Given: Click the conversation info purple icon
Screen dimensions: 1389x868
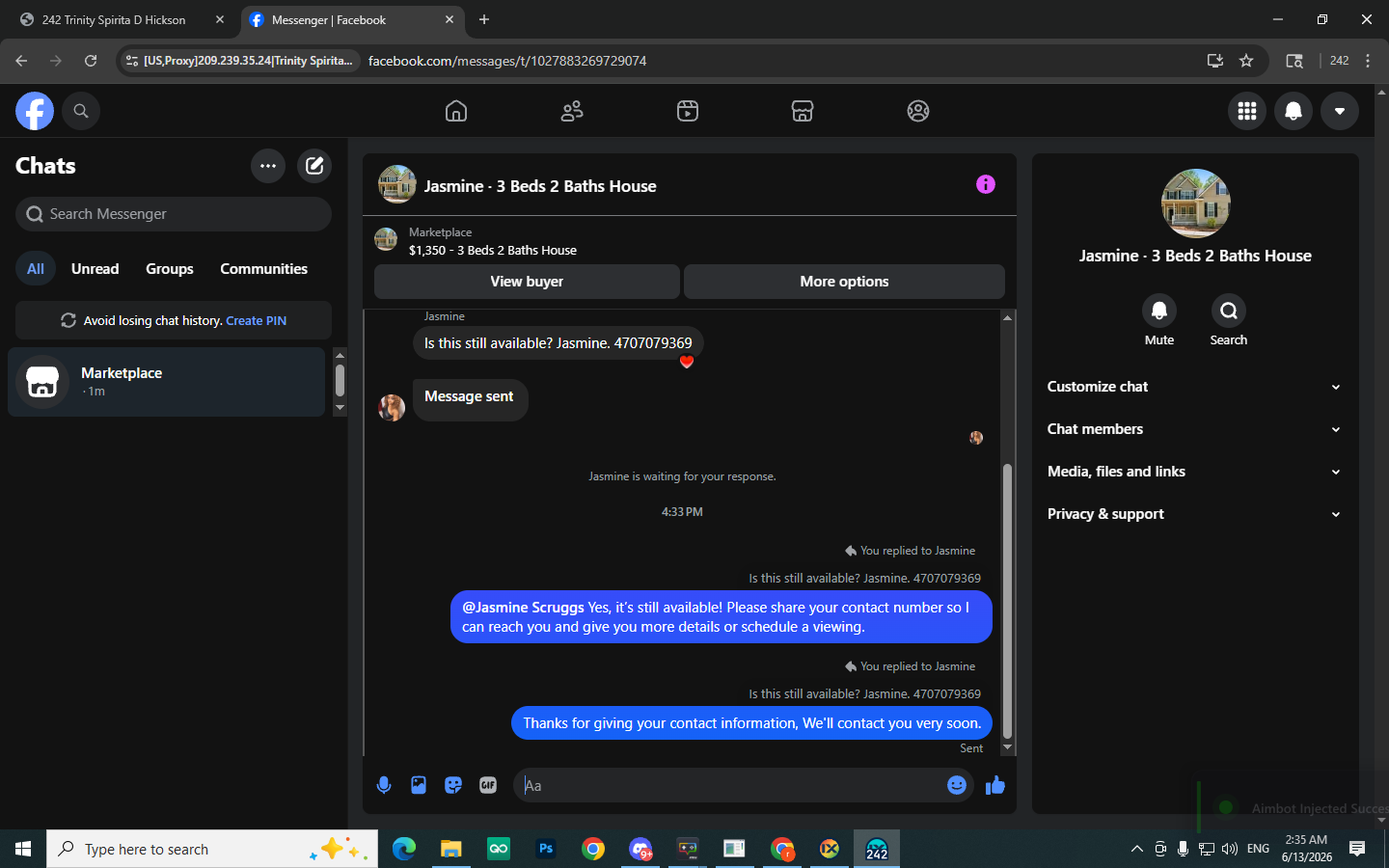Looking at the screenshot, I should pos(985,184).
